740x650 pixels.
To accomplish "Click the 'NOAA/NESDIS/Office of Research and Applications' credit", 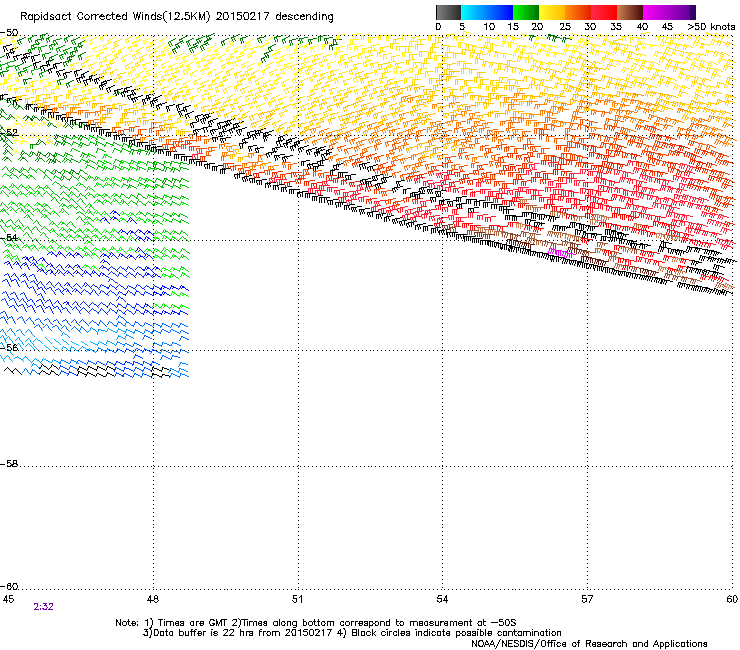I will click(x=589, y=644).
